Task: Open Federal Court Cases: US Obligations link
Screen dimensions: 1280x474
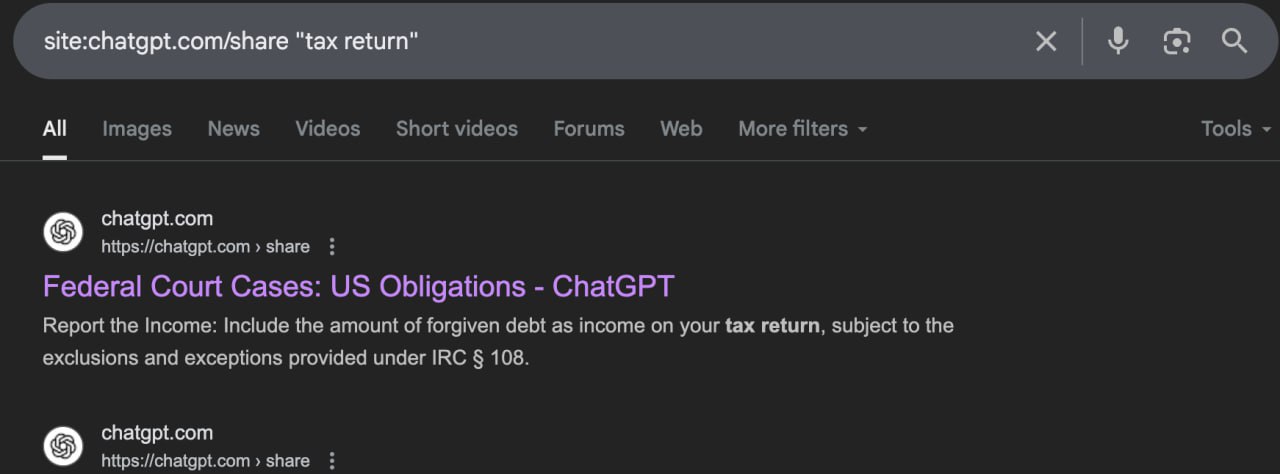Action: 359,287
